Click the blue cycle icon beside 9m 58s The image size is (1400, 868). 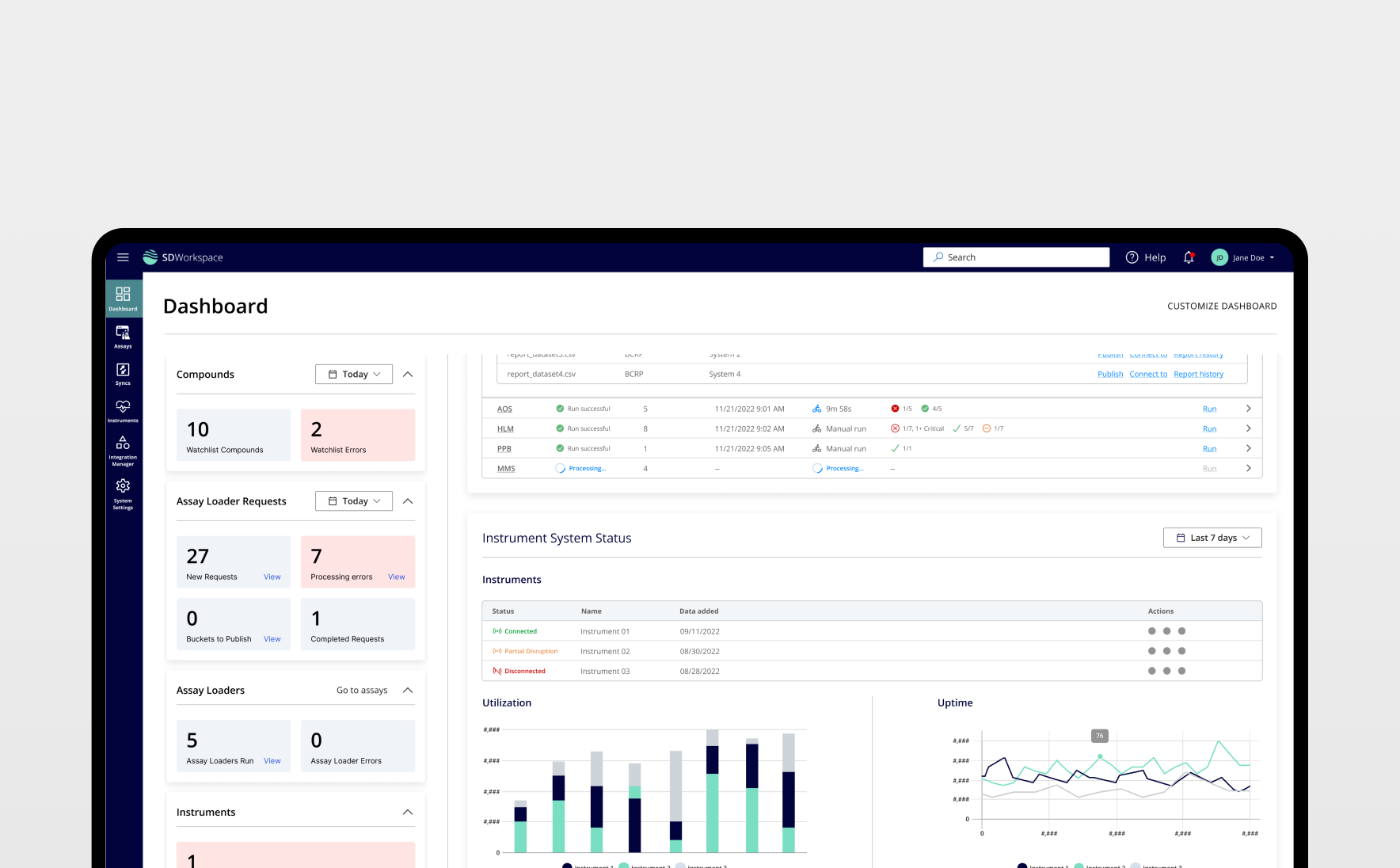[817, 409]
